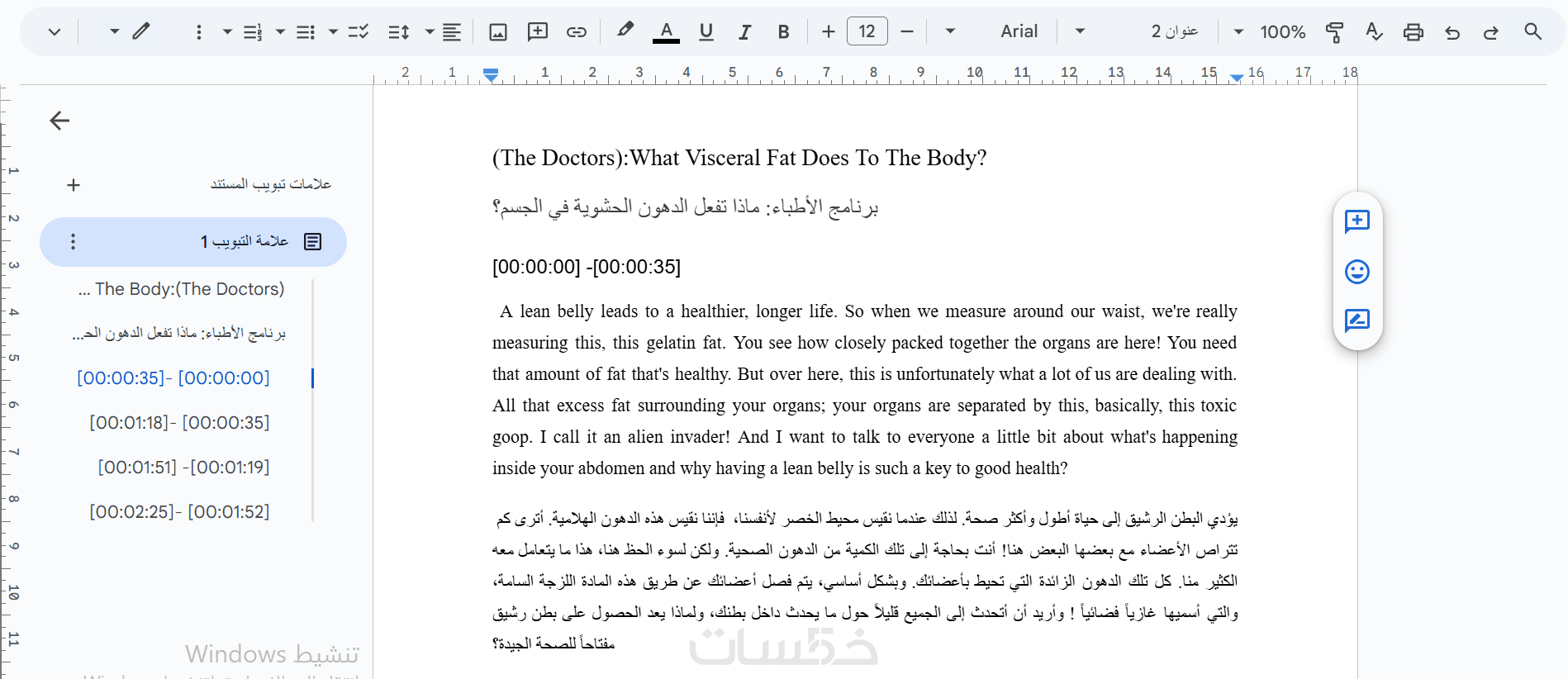
Task: Insert a link using the chain icon
Action: point(577,32)
